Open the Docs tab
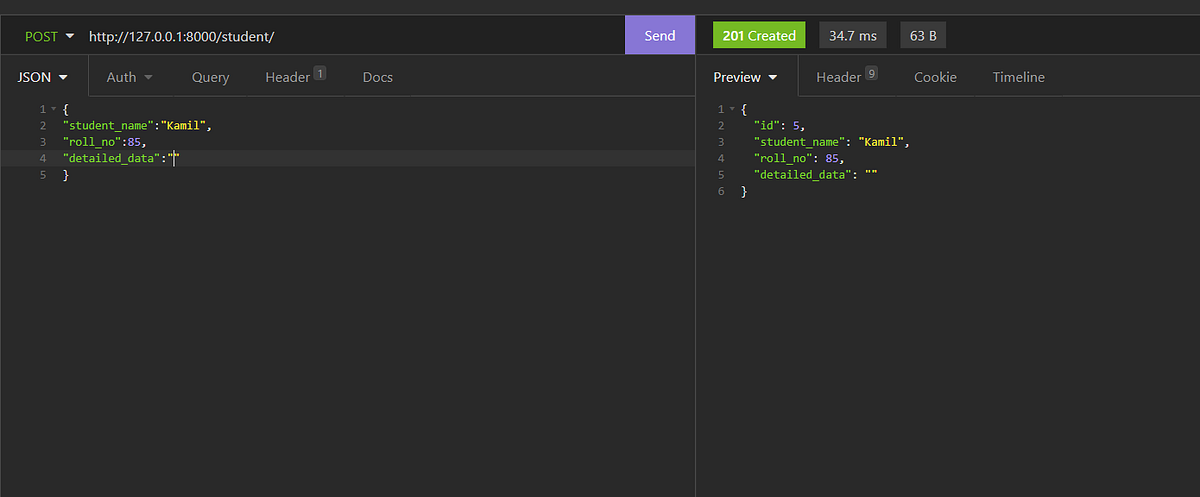This screenshot has width=1200, height=497. tap(377, 77)
